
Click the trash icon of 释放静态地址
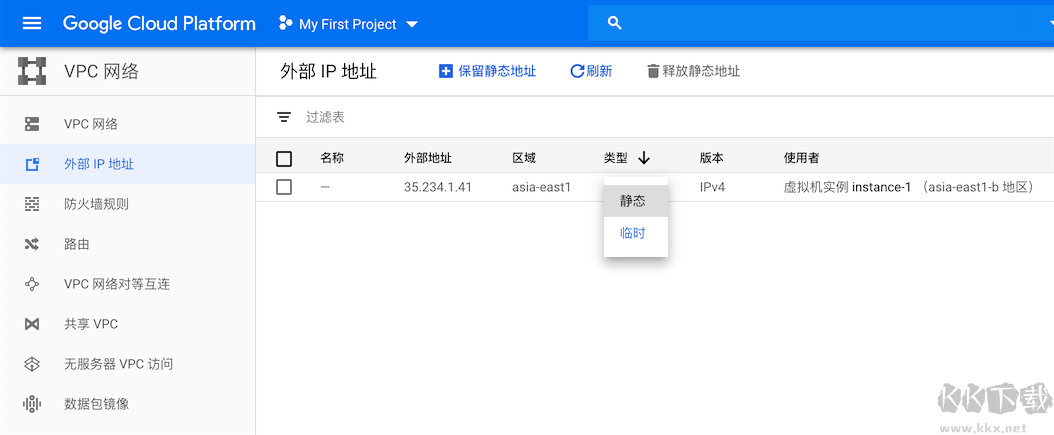tap(653, 71)
